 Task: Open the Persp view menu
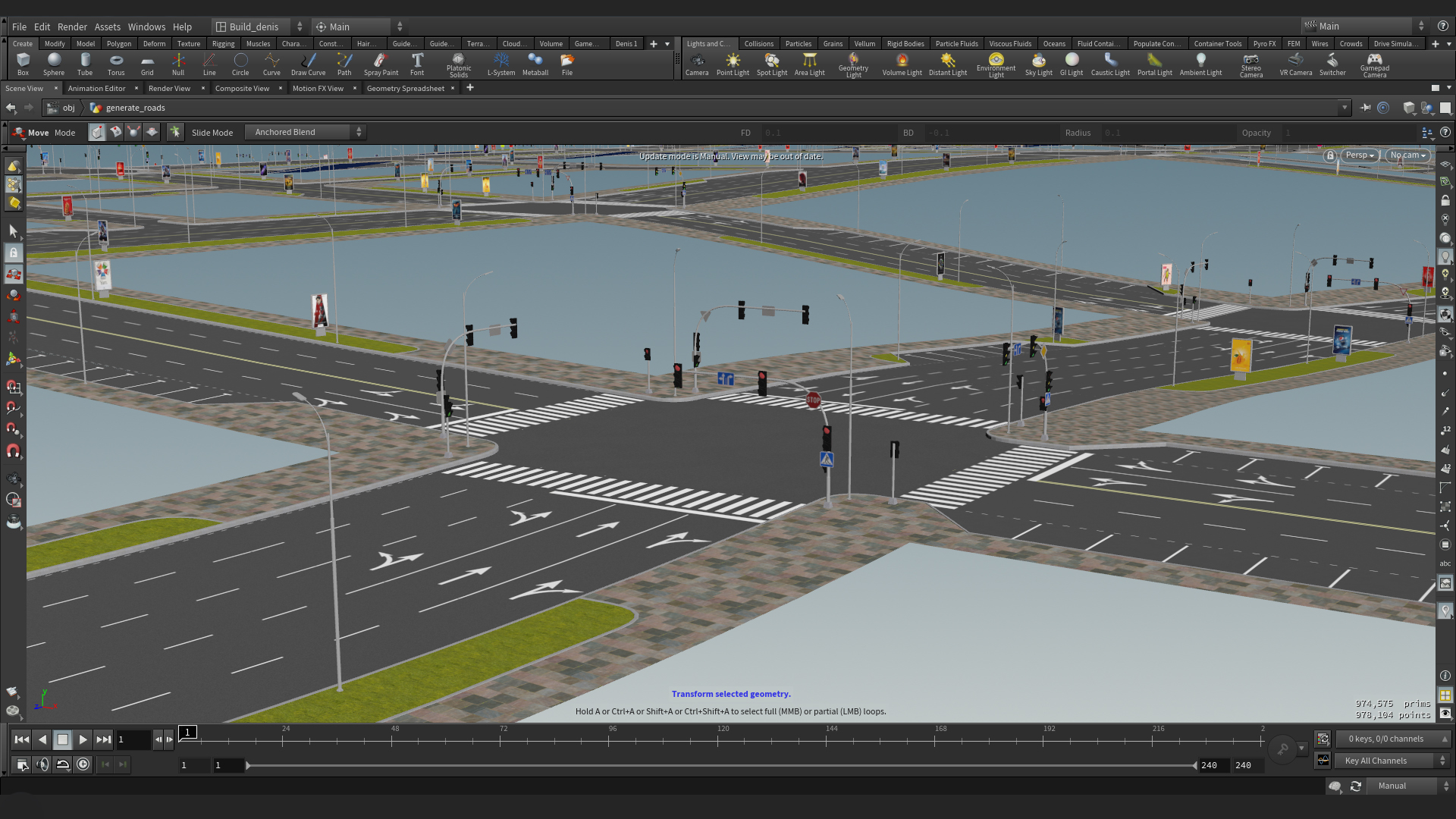pos(1359,155)
